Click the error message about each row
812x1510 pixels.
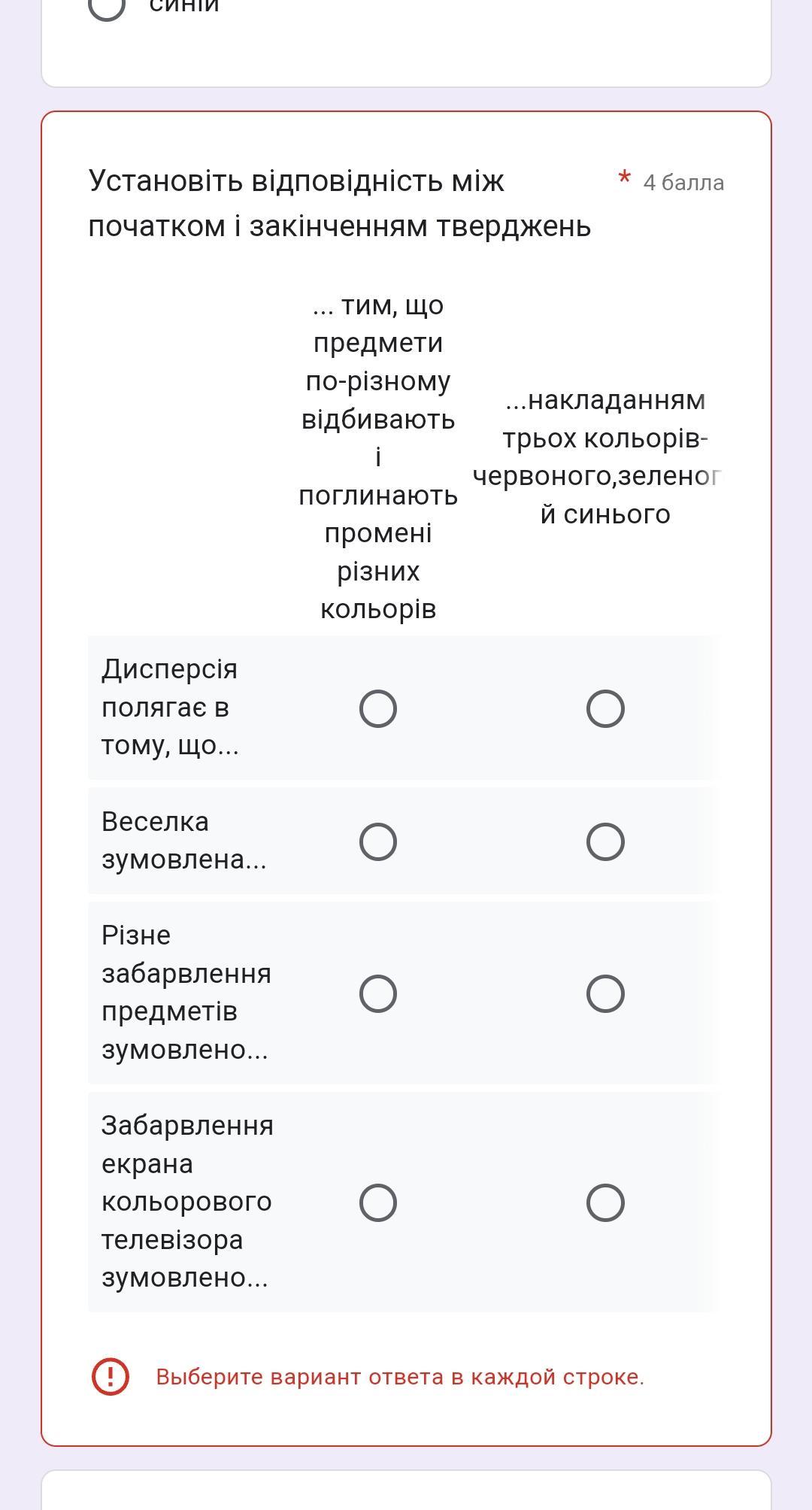click(400, 1377)
